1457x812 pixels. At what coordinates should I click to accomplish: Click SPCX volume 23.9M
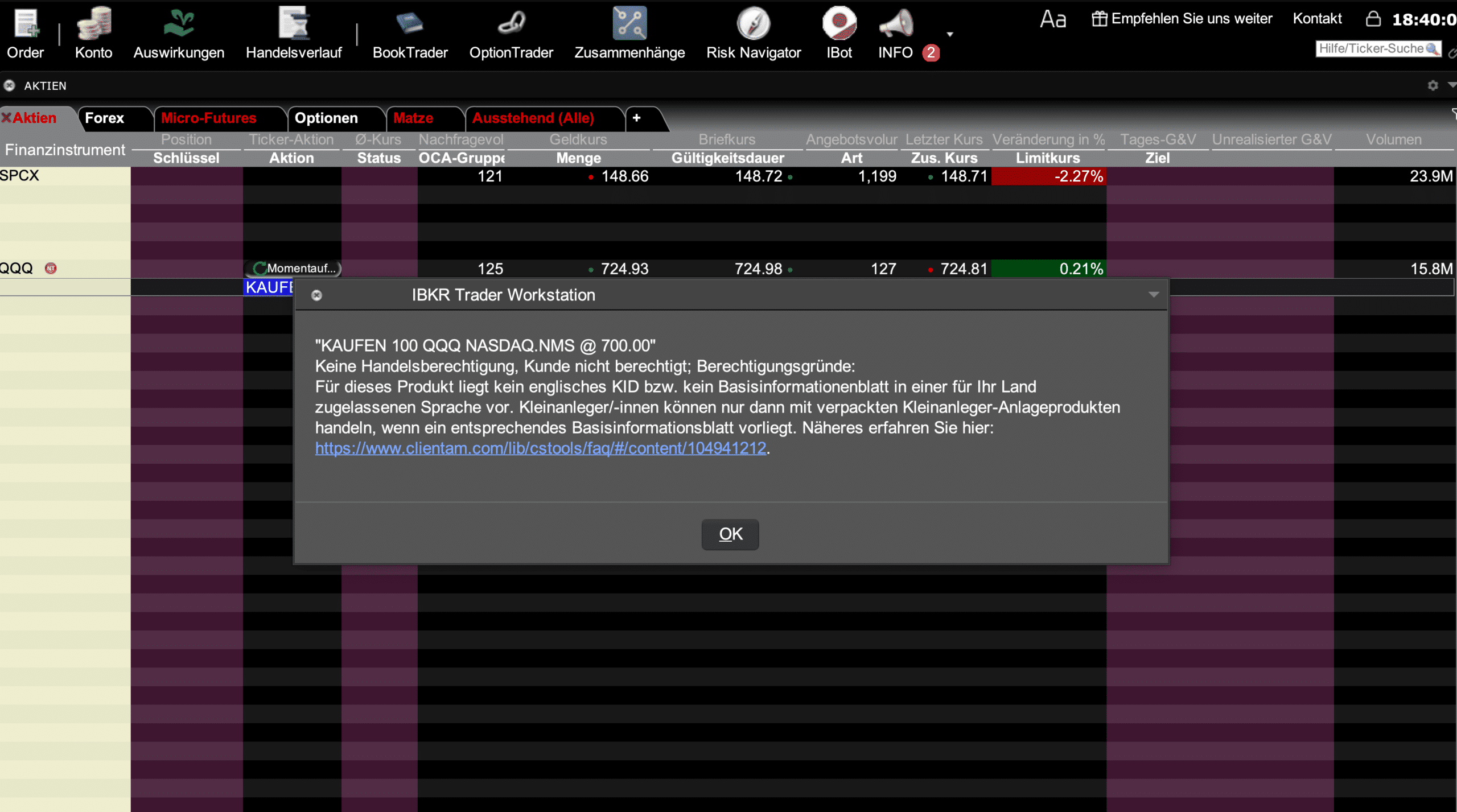click(1431, 176)
